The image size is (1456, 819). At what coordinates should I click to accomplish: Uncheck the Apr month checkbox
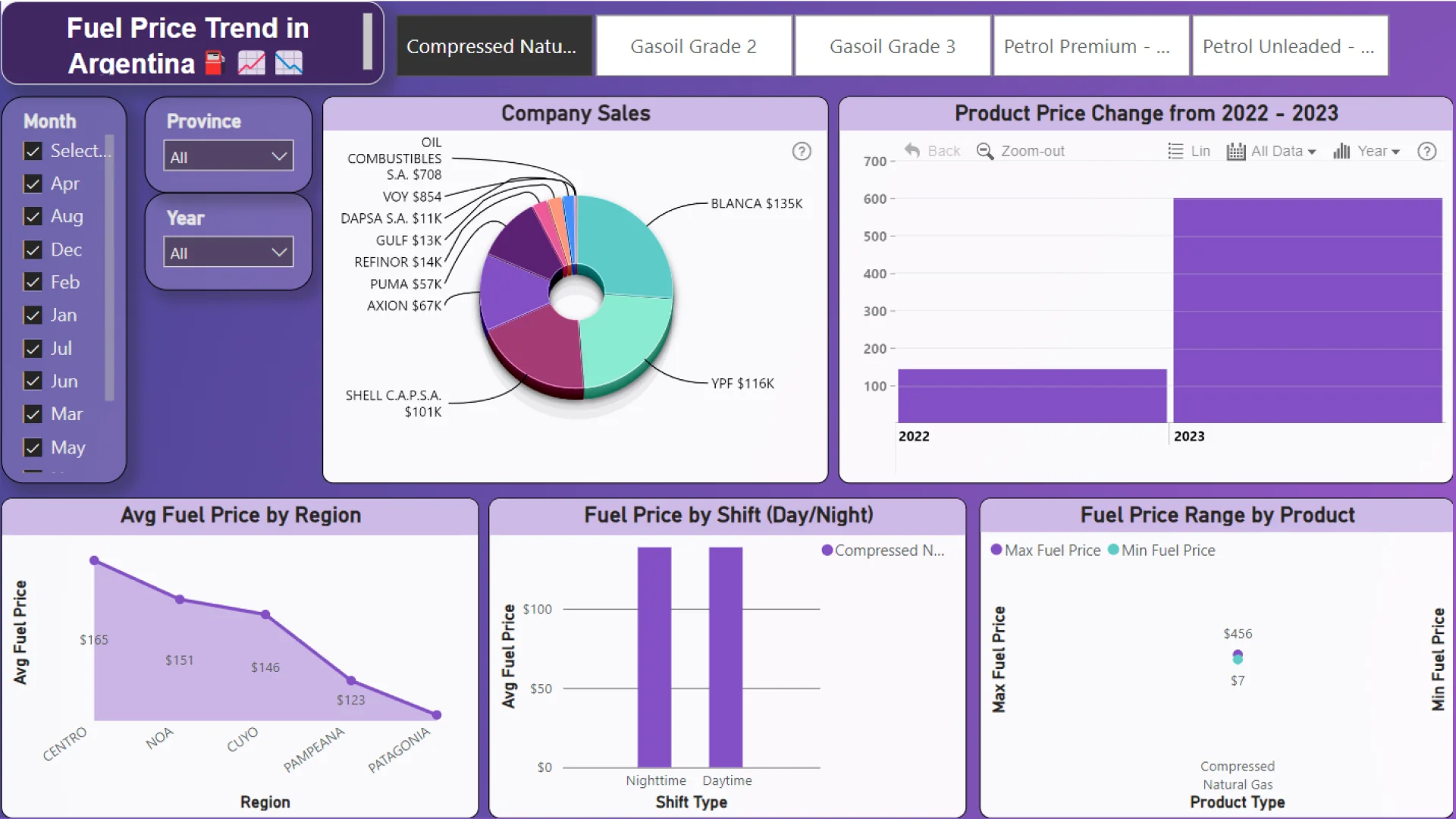[x=33, y=184]
